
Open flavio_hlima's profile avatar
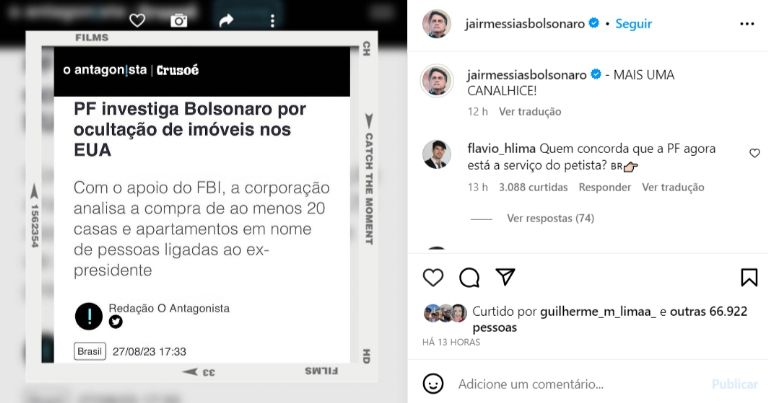436,154
